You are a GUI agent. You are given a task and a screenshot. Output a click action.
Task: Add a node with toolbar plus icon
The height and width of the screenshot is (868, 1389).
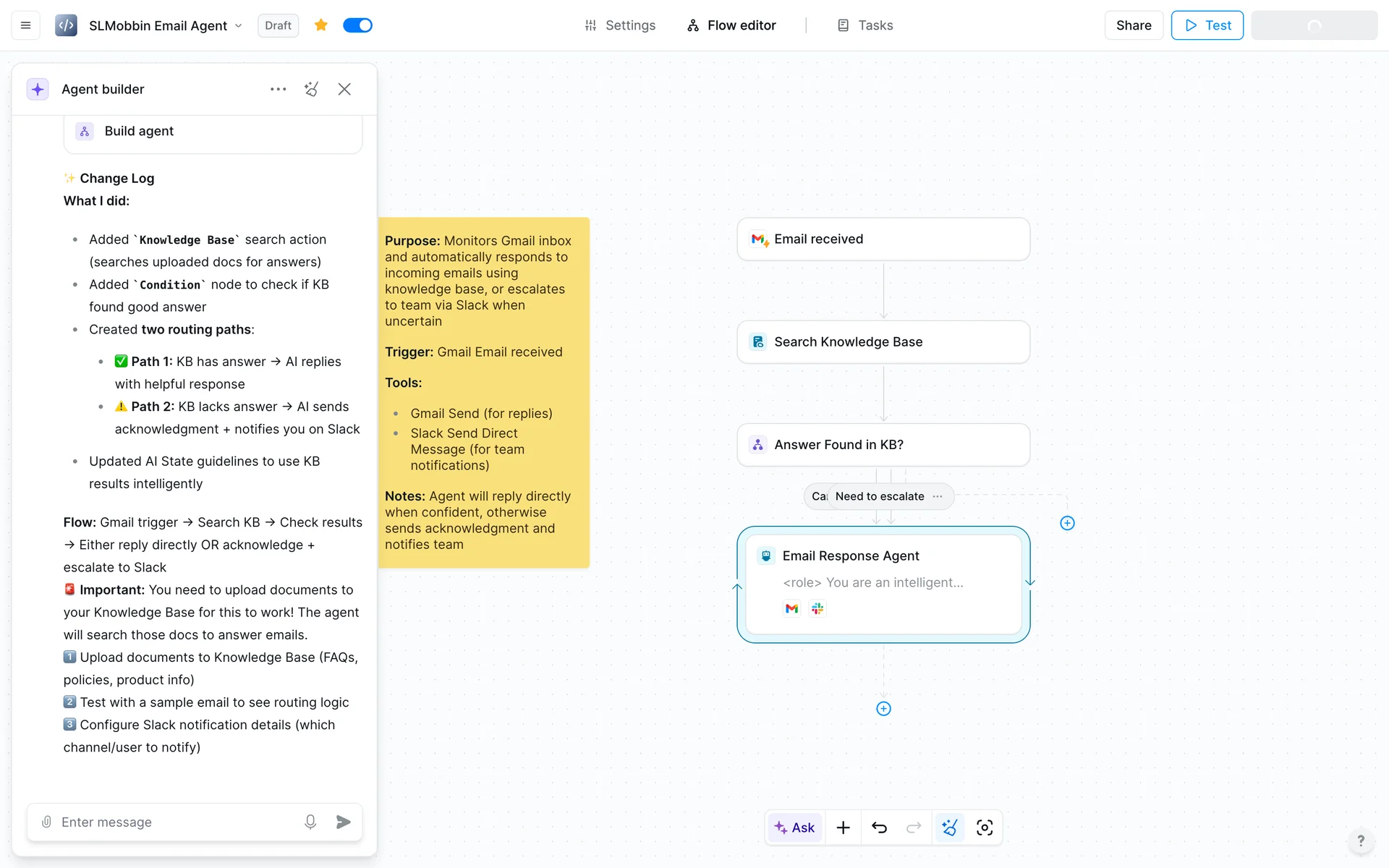coord(843,827)
